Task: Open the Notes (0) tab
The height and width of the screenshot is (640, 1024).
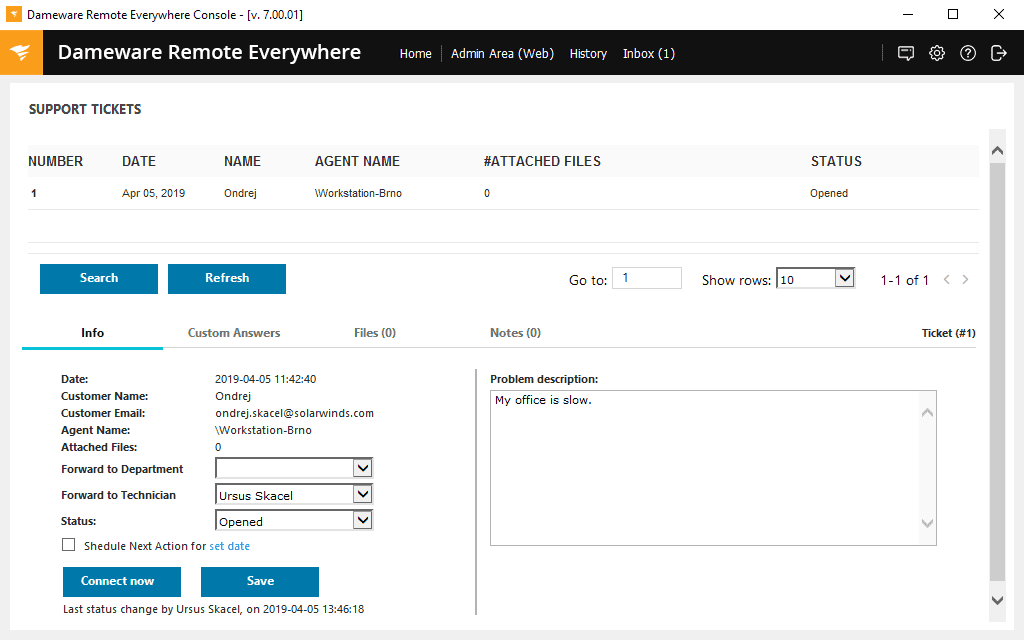Action: 514,332
